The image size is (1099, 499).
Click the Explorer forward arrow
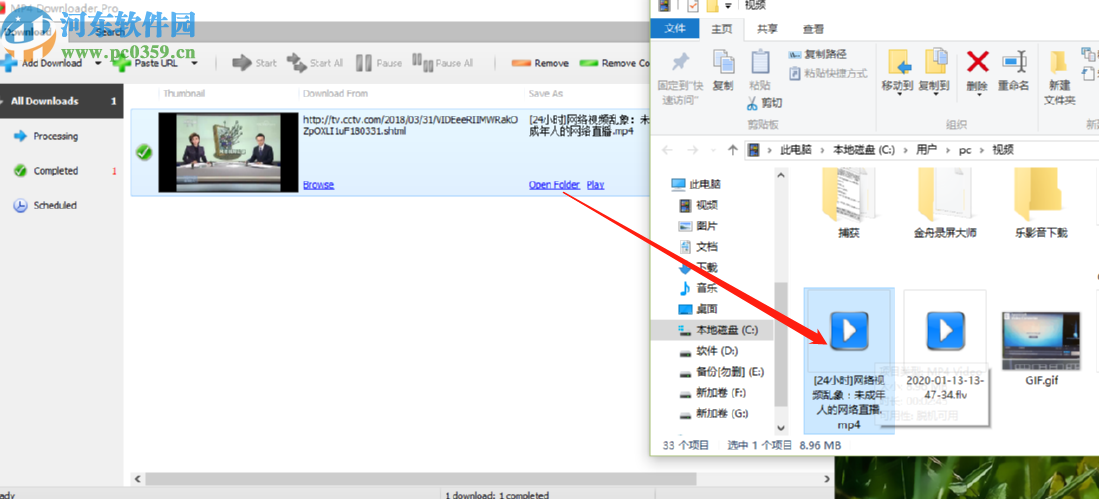point(691,150)
